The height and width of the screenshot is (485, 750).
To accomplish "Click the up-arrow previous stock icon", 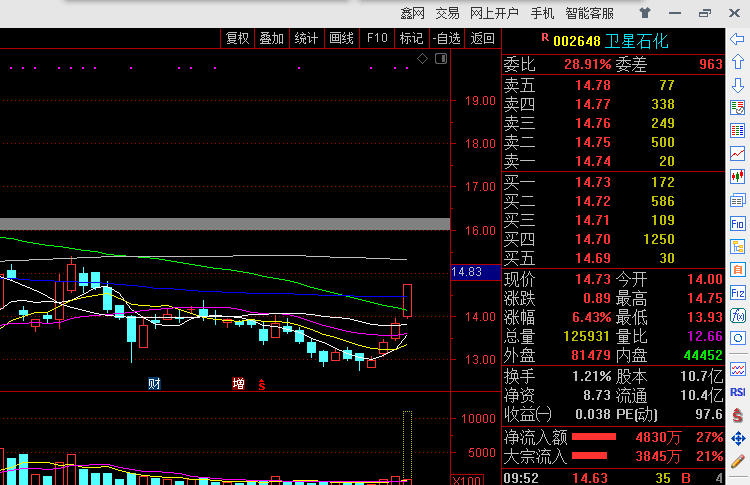I will 738,62.
